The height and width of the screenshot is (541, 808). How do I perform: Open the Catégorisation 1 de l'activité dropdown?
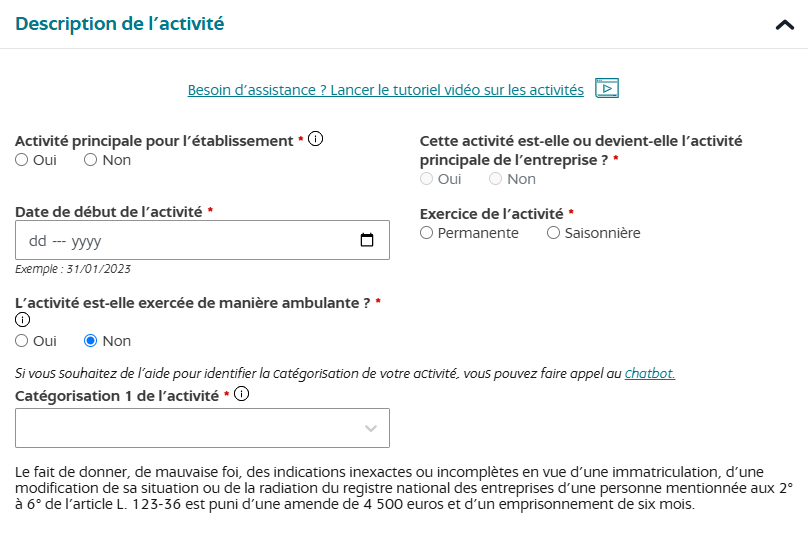tap(202, 428)
